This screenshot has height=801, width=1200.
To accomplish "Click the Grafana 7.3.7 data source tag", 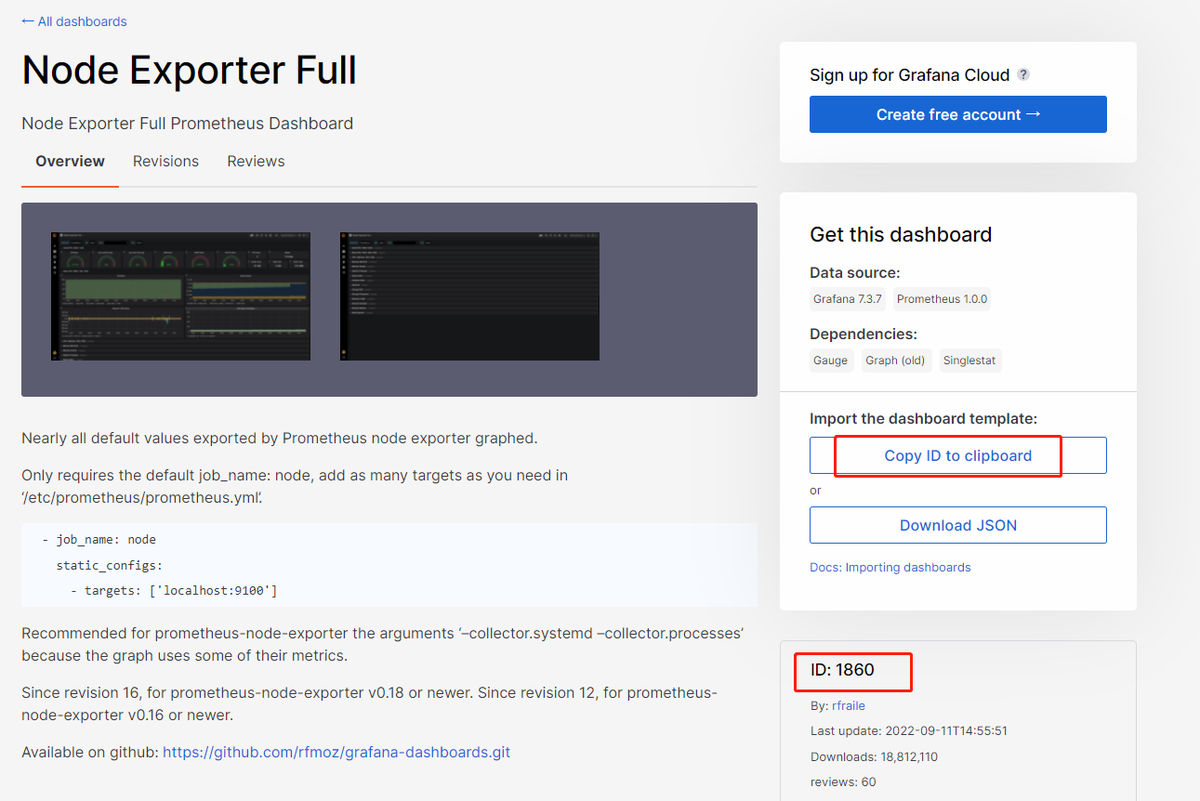I will pyautogui.click(x=848, y=299).
